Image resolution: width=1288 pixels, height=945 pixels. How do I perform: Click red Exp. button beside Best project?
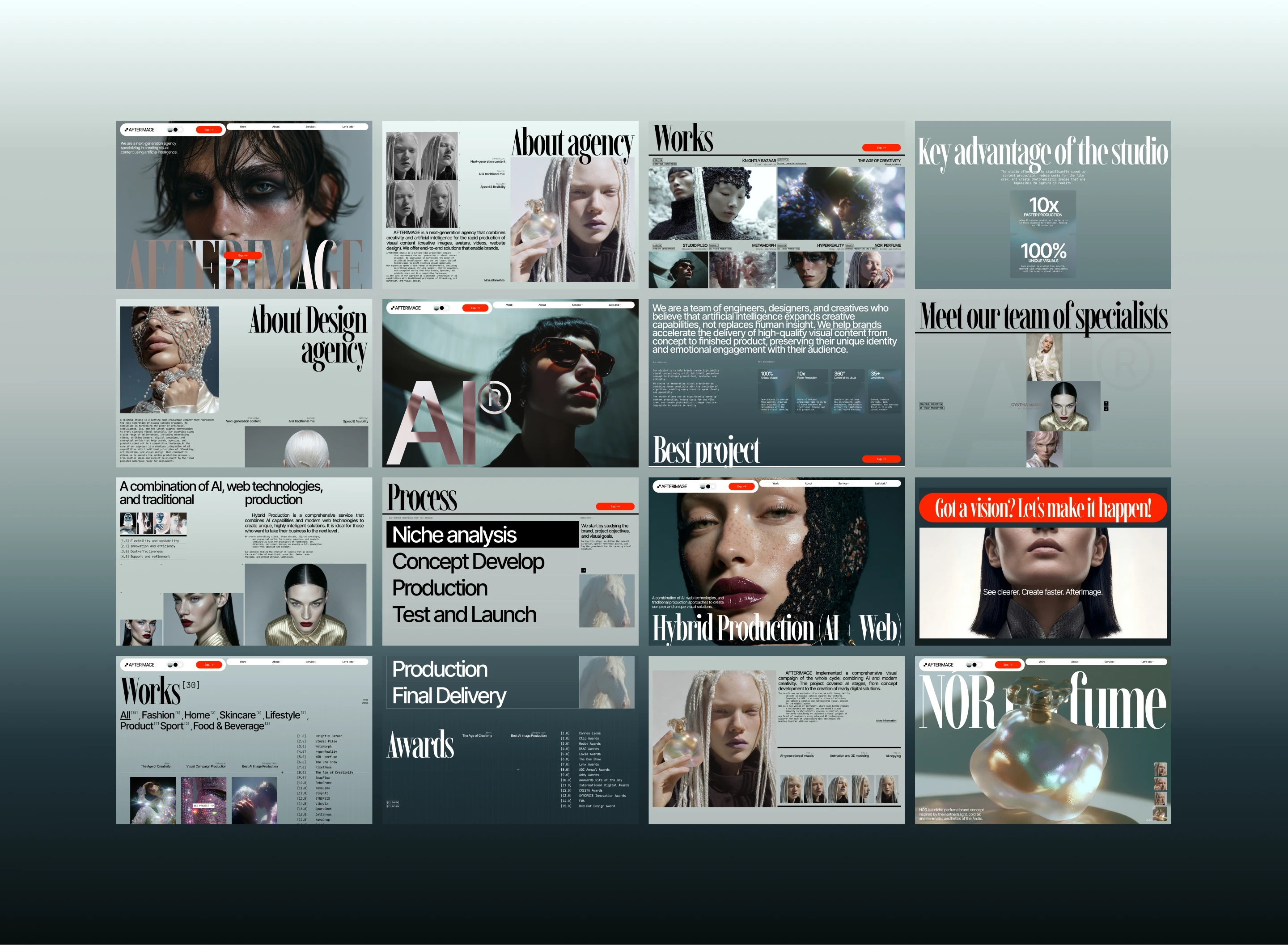click(881, 459)
